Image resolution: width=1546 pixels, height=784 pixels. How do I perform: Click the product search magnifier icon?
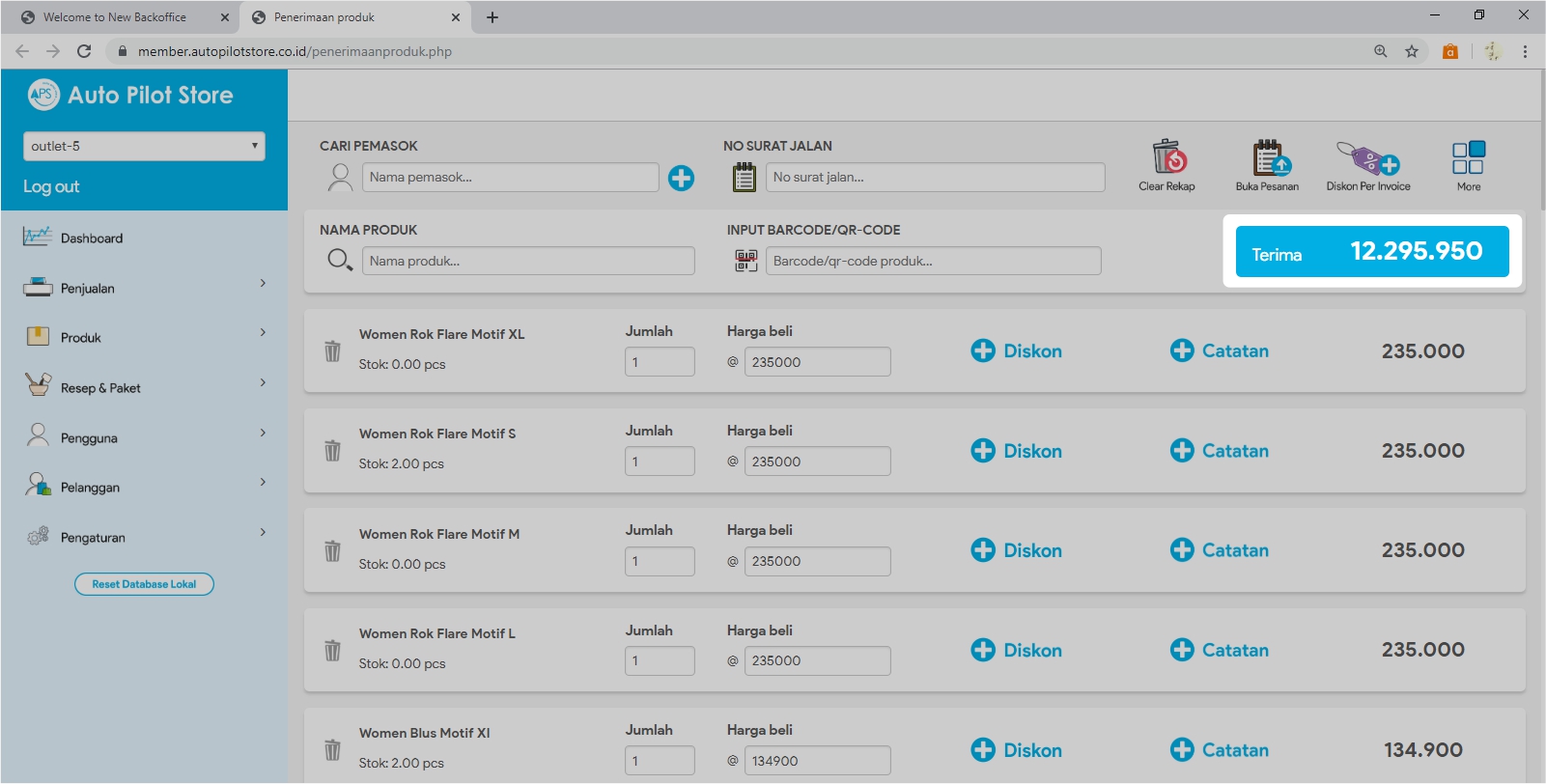point(339,261)
